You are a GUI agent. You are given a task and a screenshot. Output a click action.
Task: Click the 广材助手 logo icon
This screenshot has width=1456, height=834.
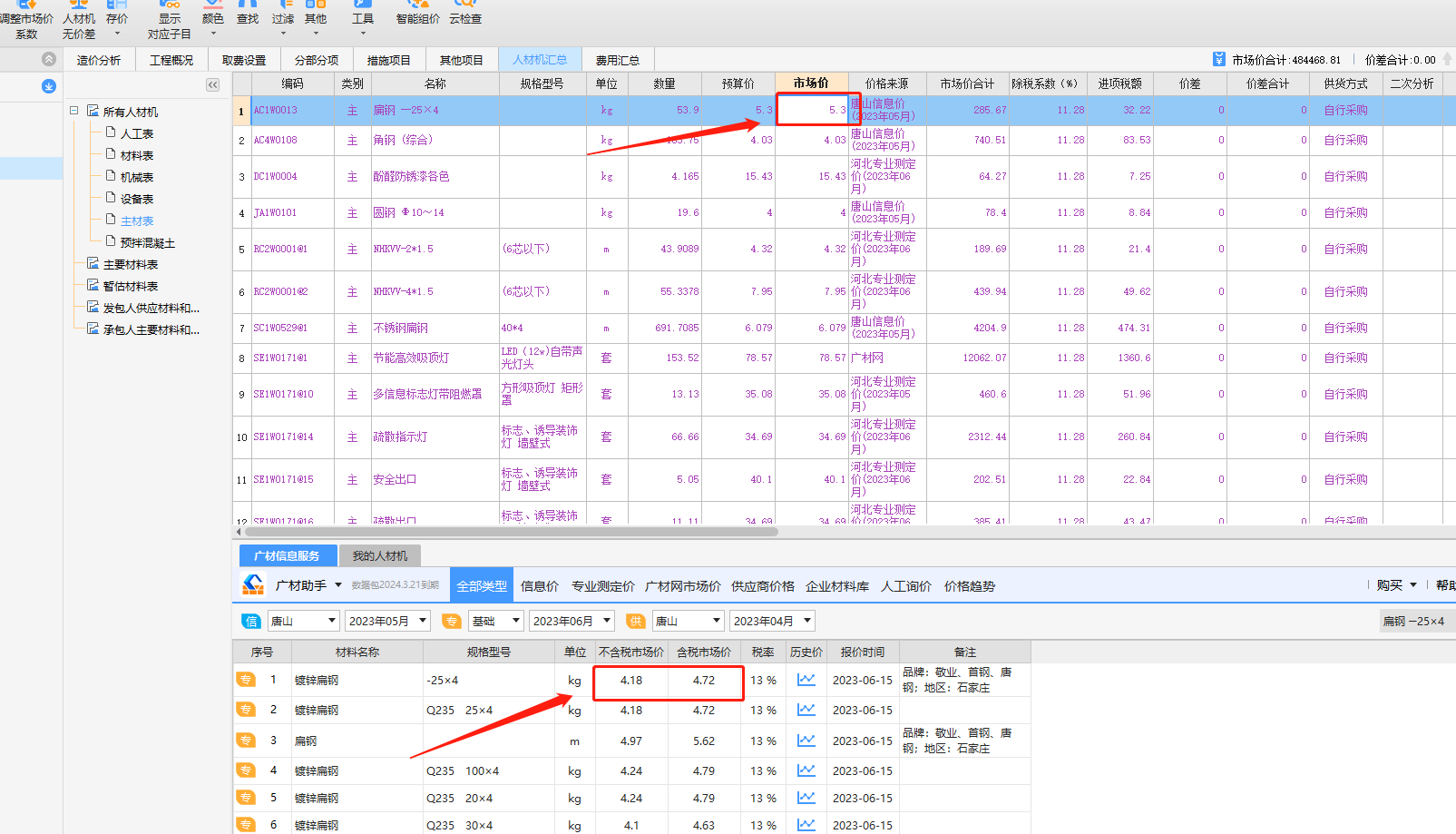pyautogui.click(x=253, y=585)
